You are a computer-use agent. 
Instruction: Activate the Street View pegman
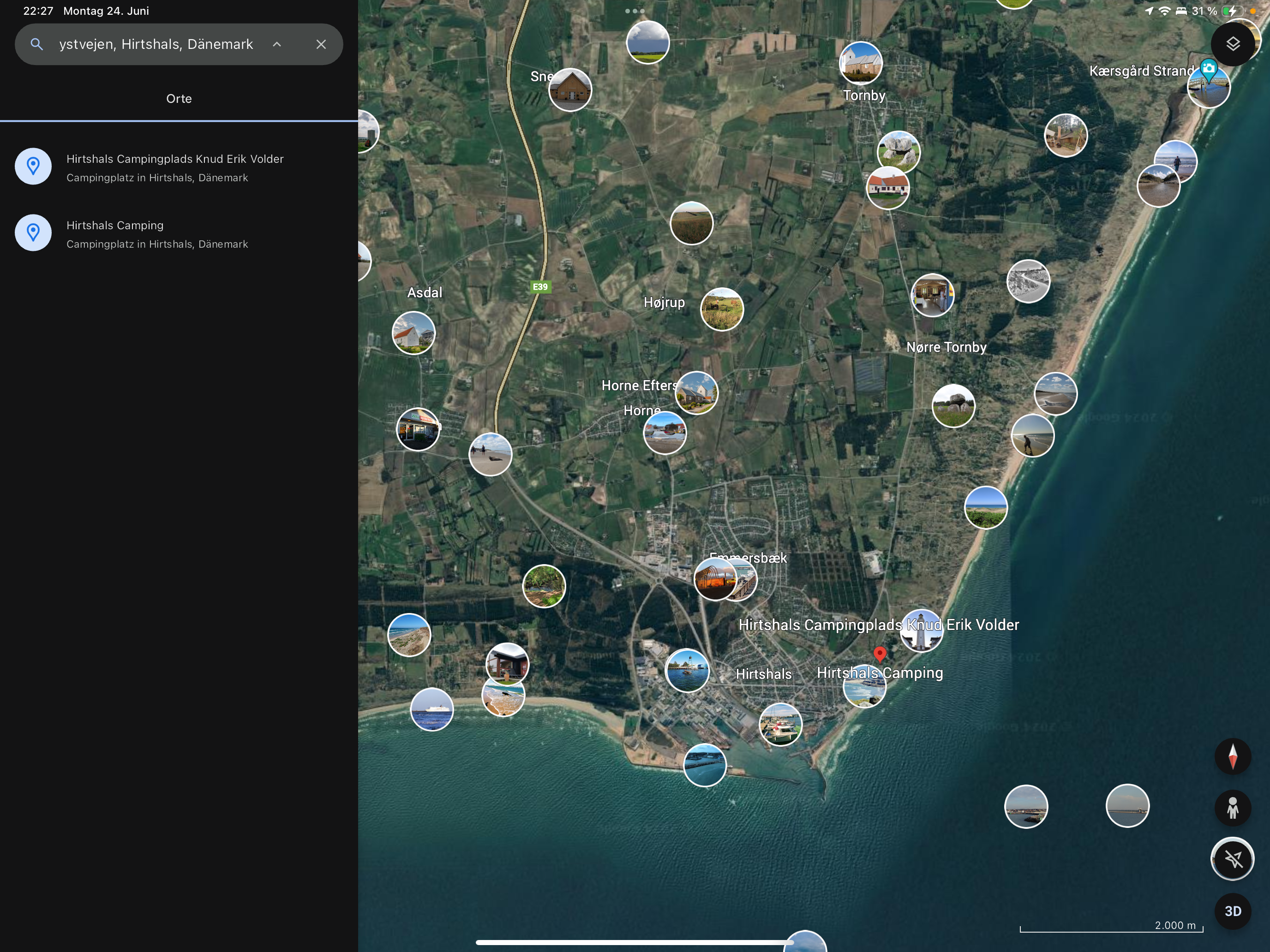pos(1232,808)
